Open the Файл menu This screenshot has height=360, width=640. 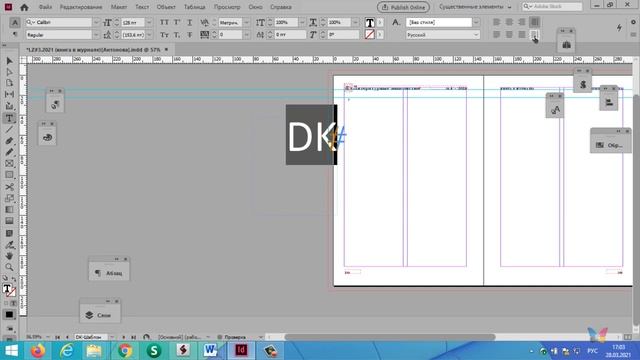pos(45,7)
